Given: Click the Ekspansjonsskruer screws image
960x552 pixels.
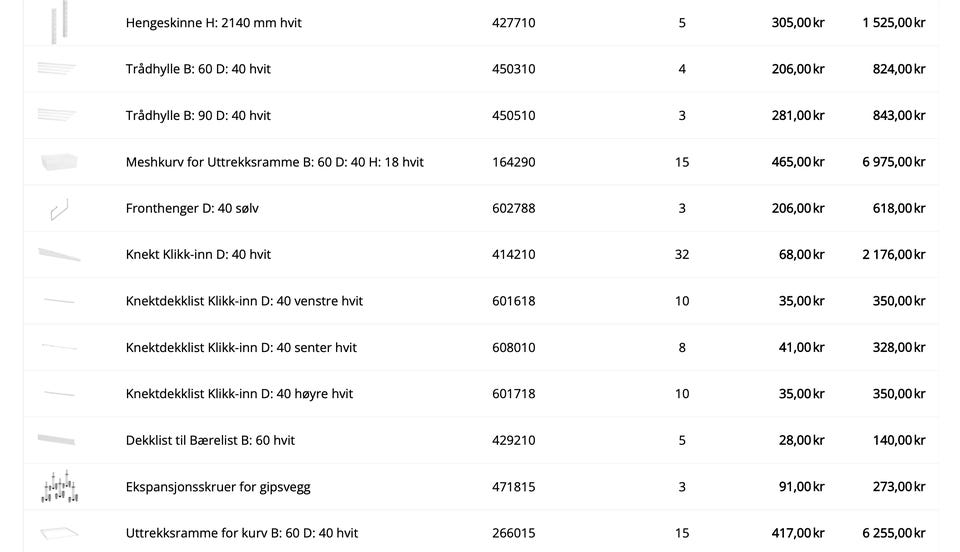Looking at the screenshot, I should [x=59, y=487].
